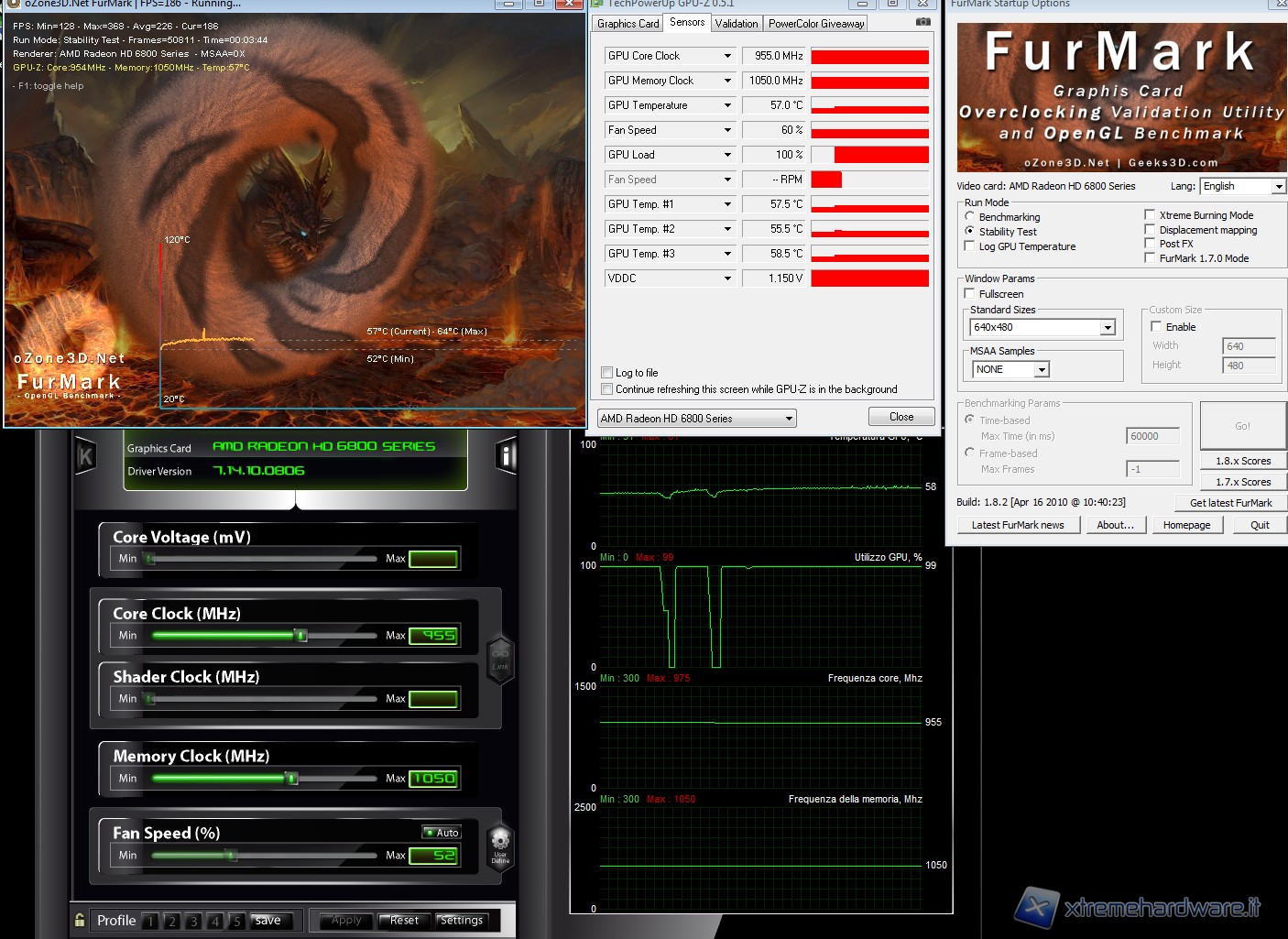Take a GPU-Z screenshot with the camera icon

(922, 22)
